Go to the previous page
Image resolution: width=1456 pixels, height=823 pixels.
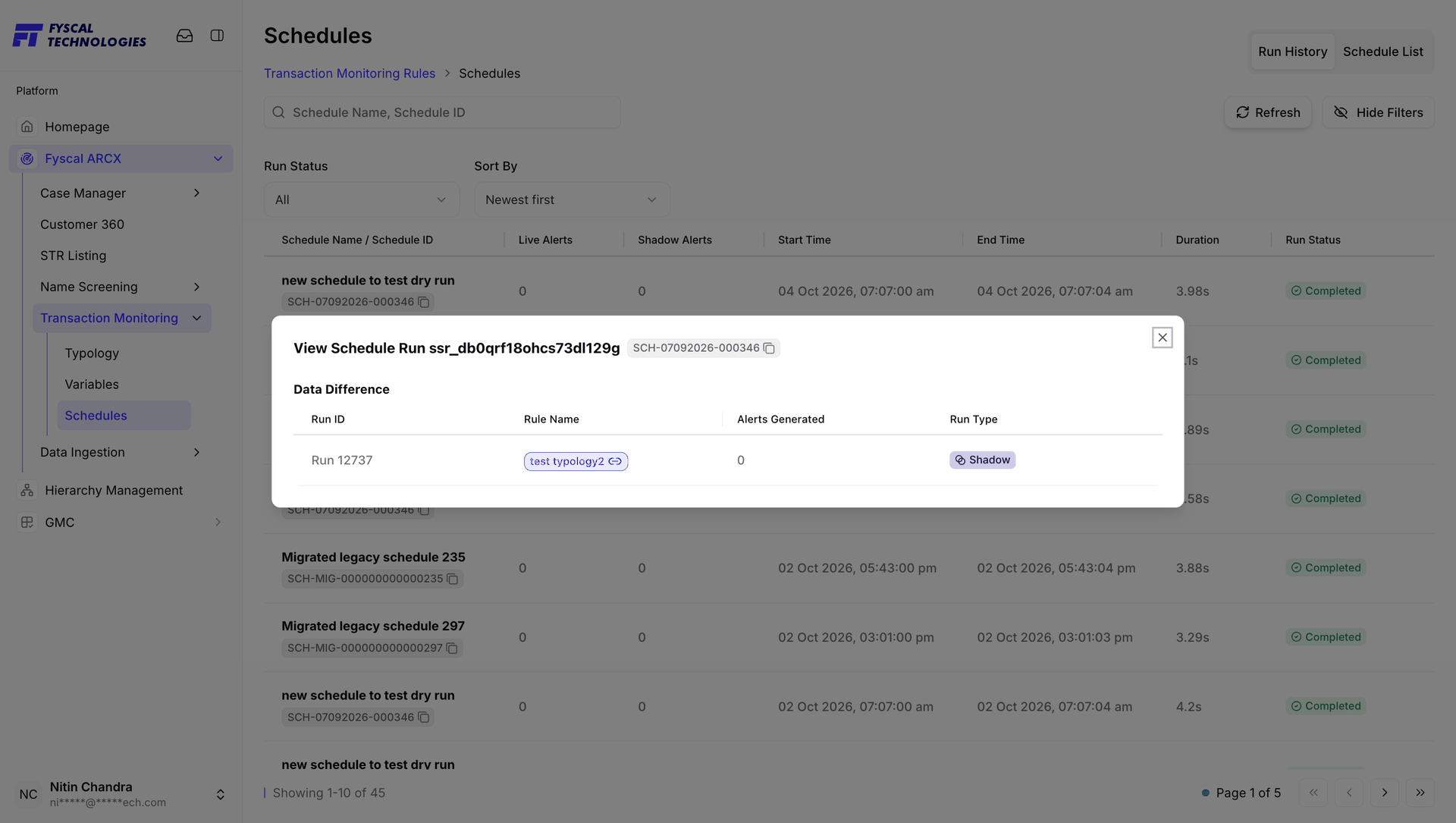pyautogui.click(x=1349, y=793)
